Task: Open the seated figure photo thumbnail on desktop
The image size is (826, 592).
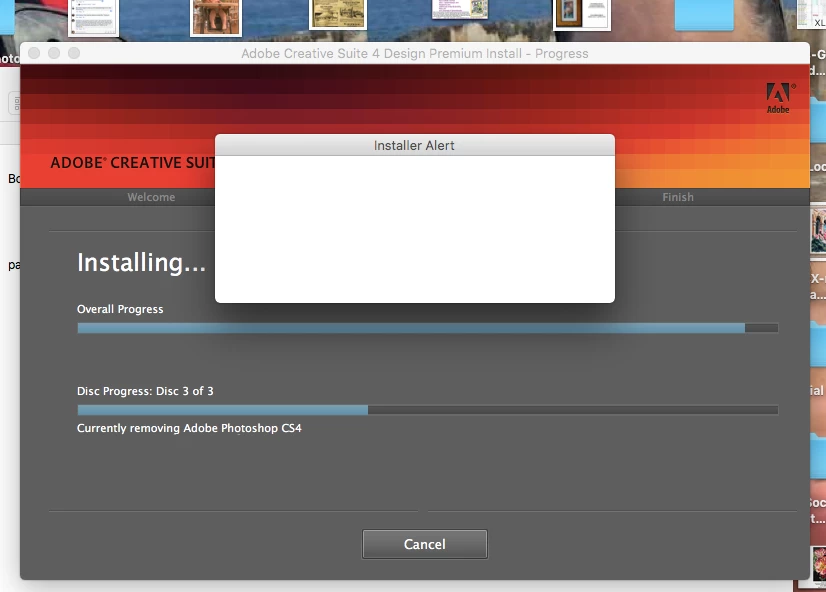Action: [216, 17]
